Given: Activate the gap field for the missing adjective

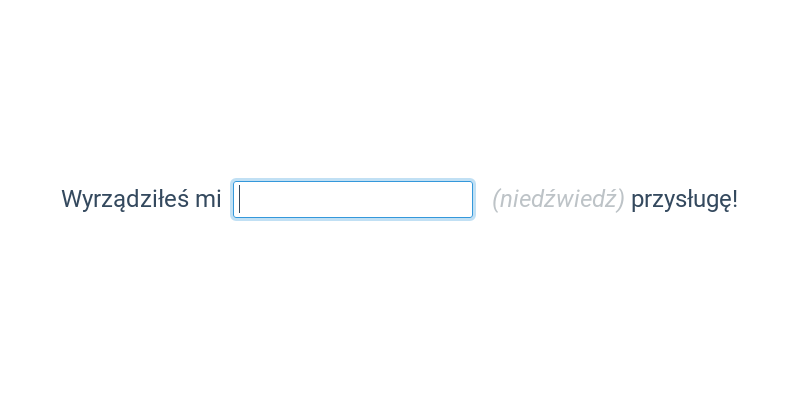Looking at the screenshot, I should click(353, 199).
